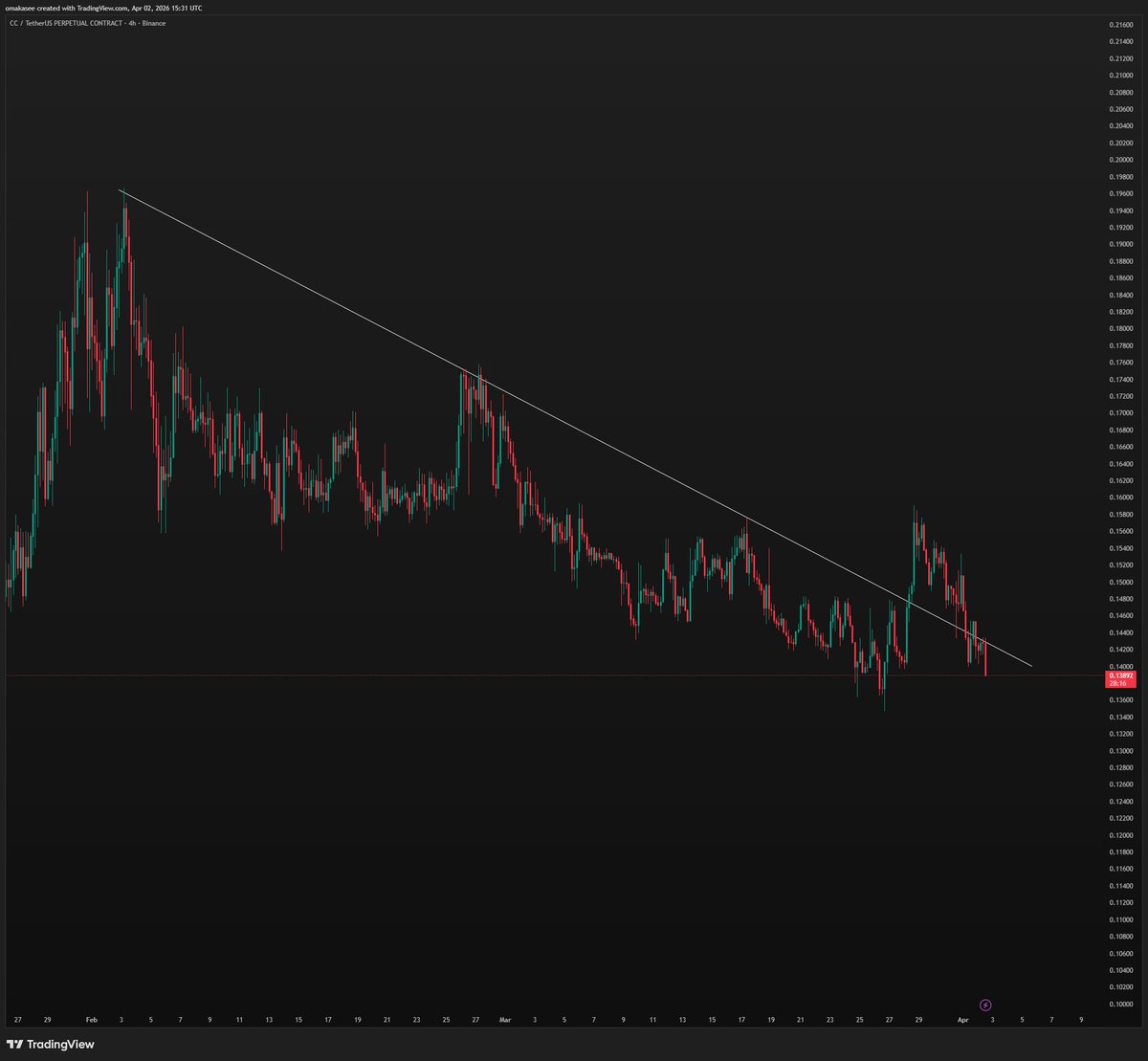Click the 0.17000 price axis label

click(x=1121, y=412)
